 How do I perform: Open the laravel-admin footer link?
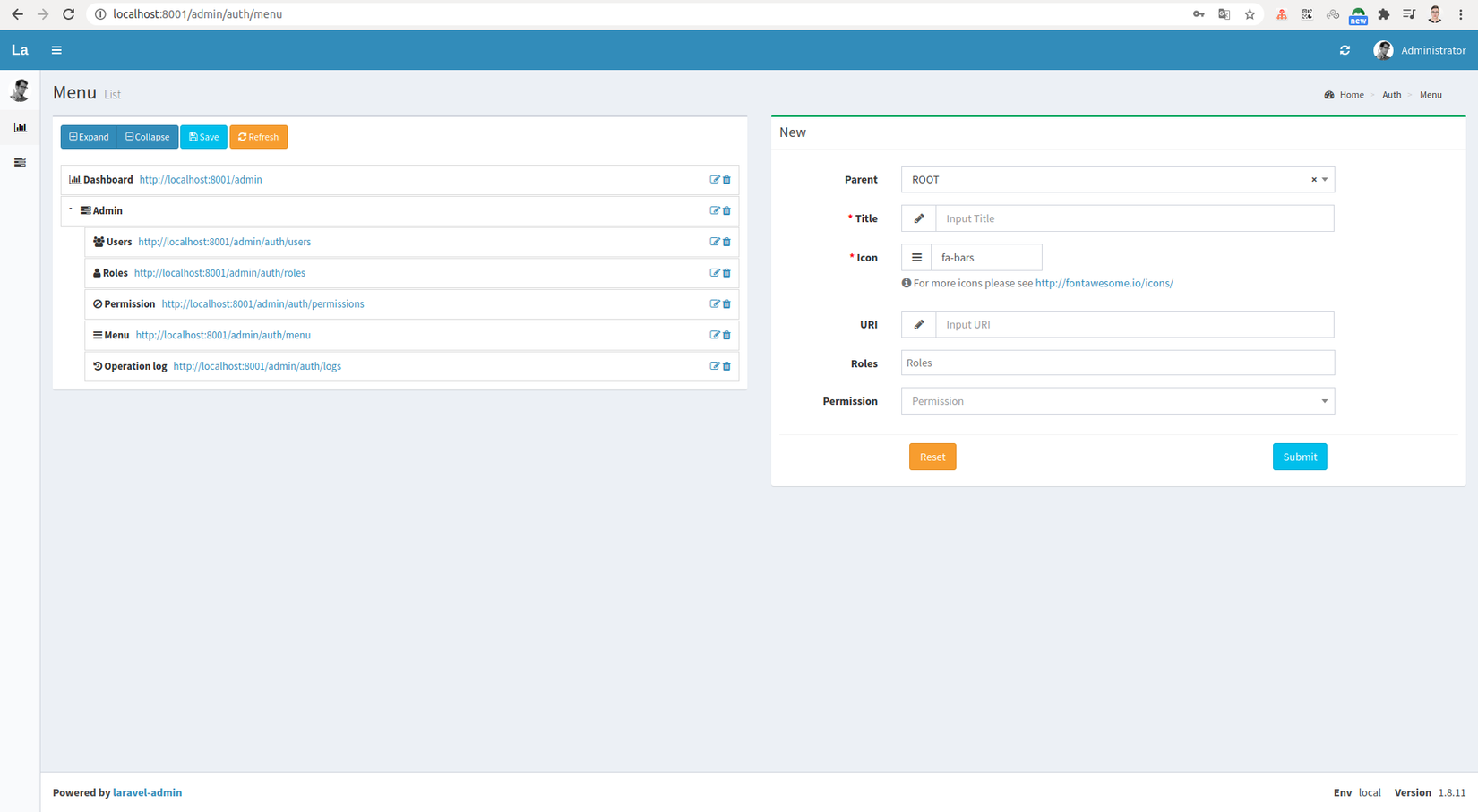(147, 792)
